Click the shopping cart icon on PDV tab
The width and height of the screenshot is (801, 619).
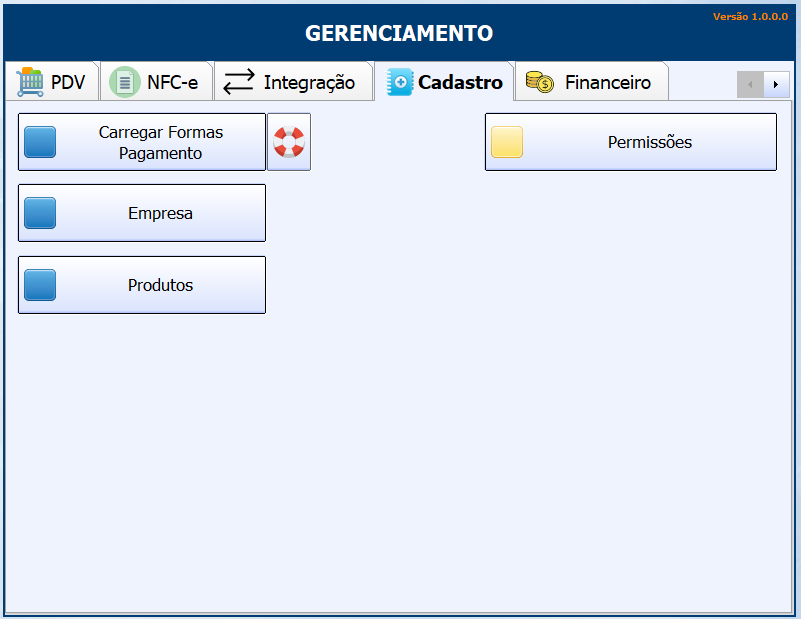coord(30,82)
